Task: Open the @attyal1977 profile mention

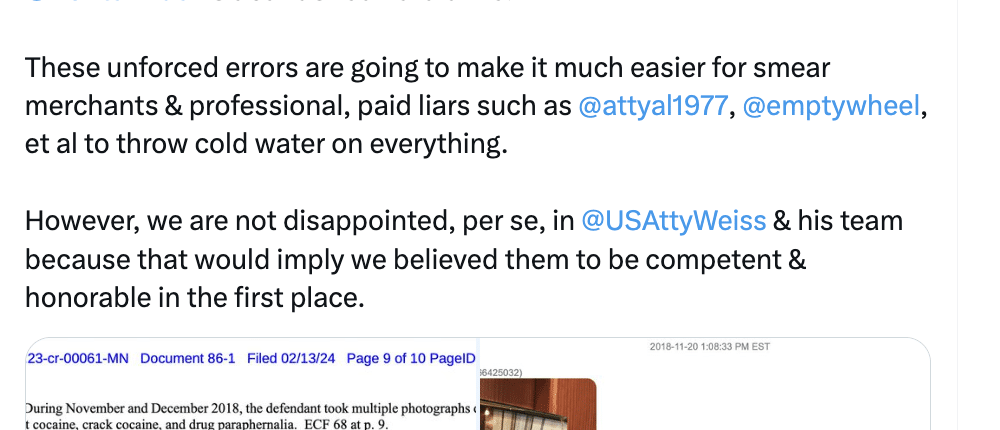Action: pyautogui.click(x=654, y=106)
